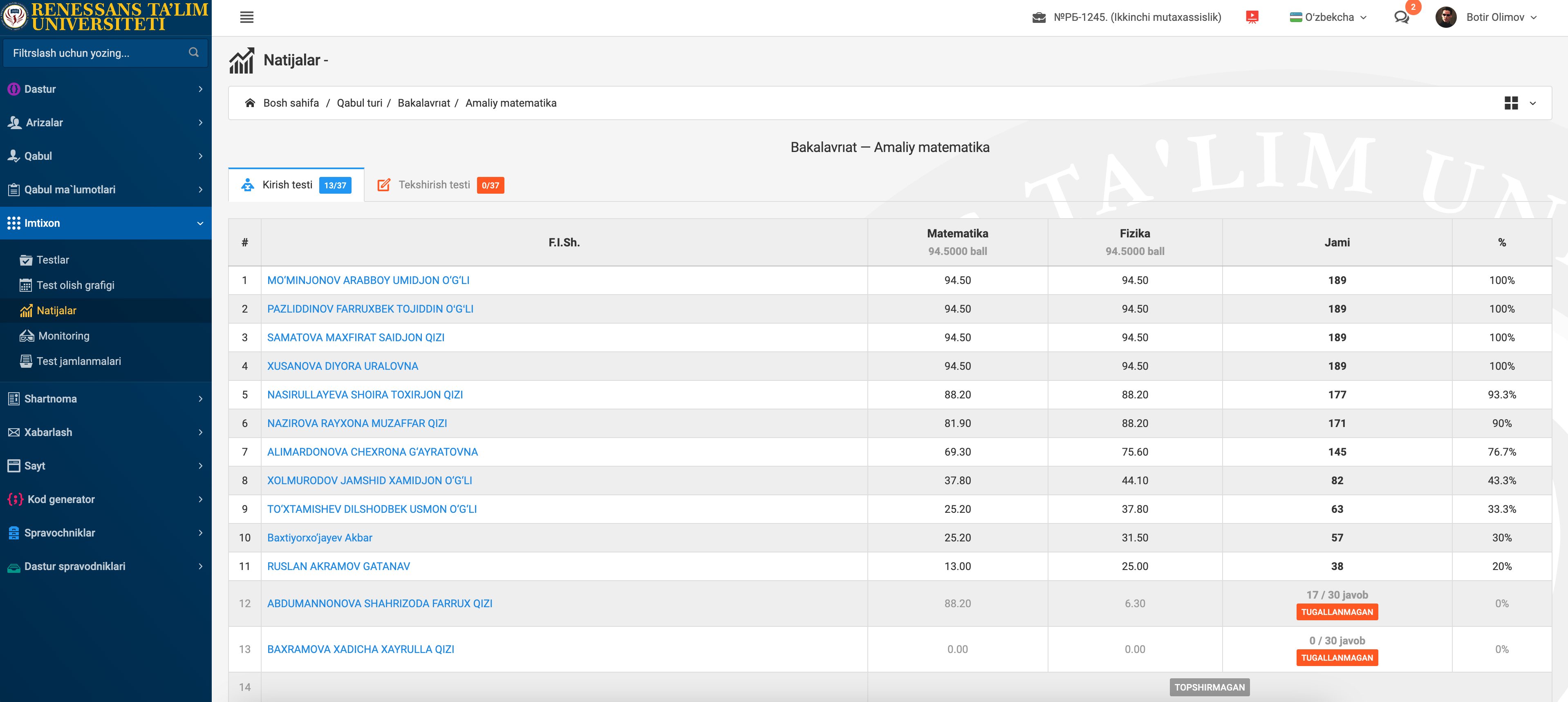Open MO'MINJONOV ARABBOY UMIDJON O'G'LI result
Viewport: 1568px width, 702px height.
(x=368, y=280)
